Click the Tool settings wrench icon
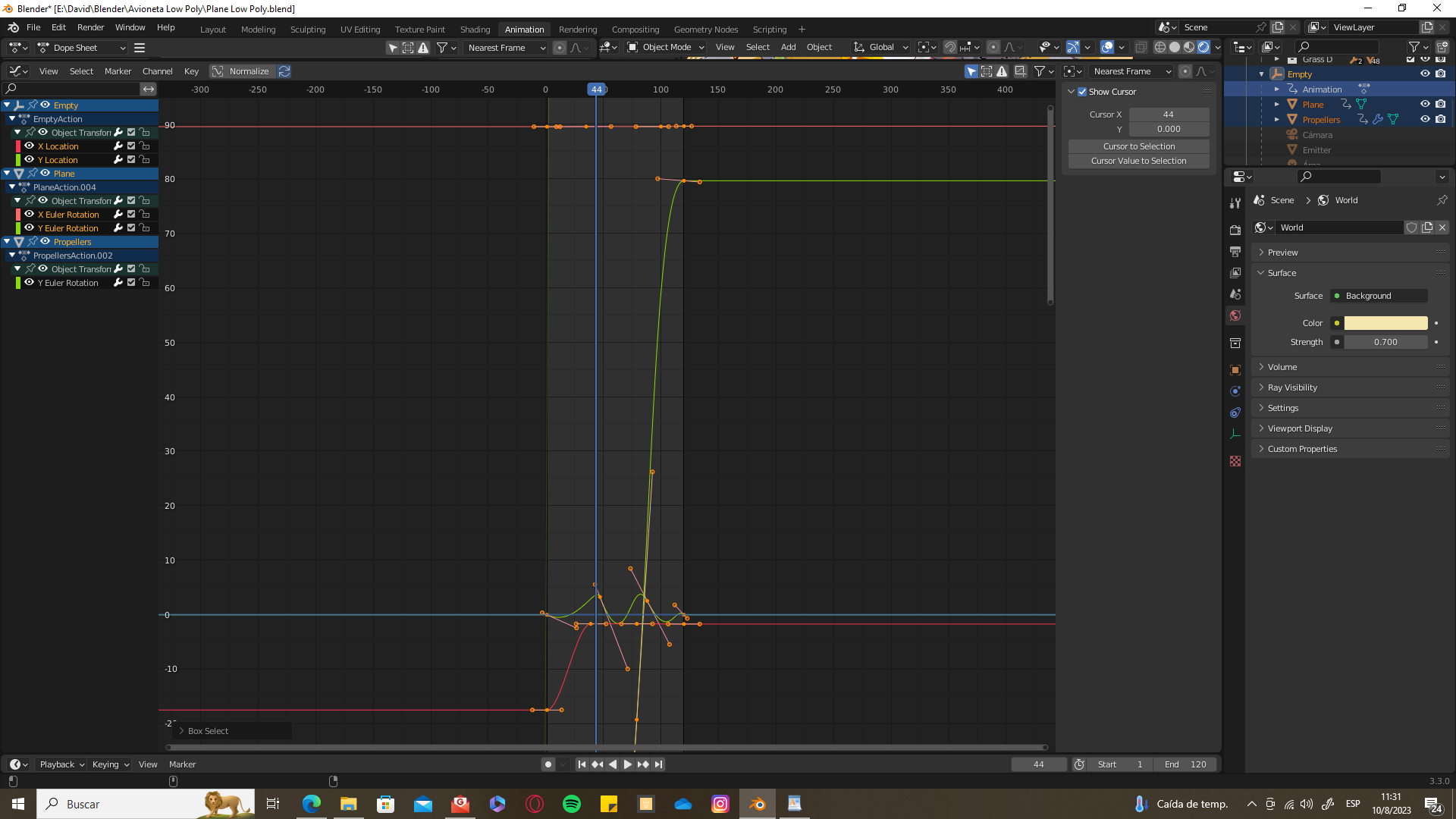 1235,202
